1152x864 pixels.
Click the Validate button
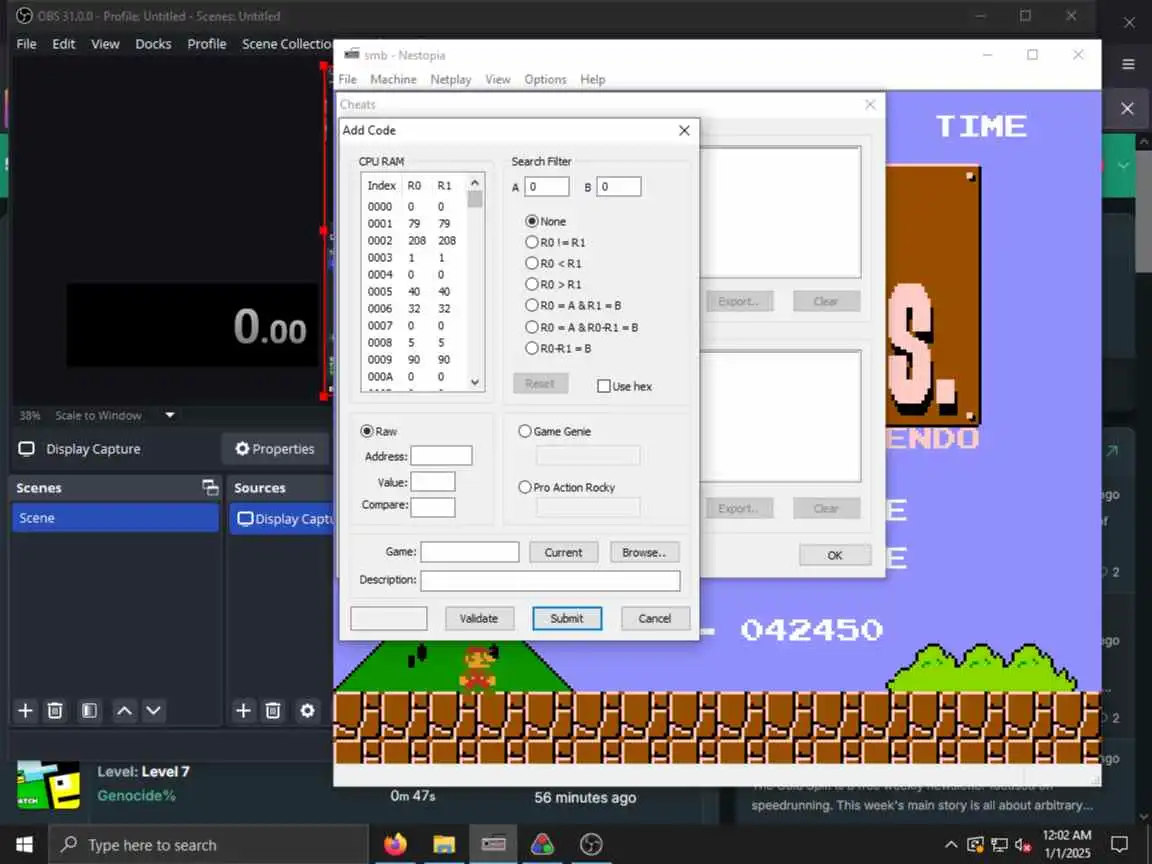coord(479,619)
